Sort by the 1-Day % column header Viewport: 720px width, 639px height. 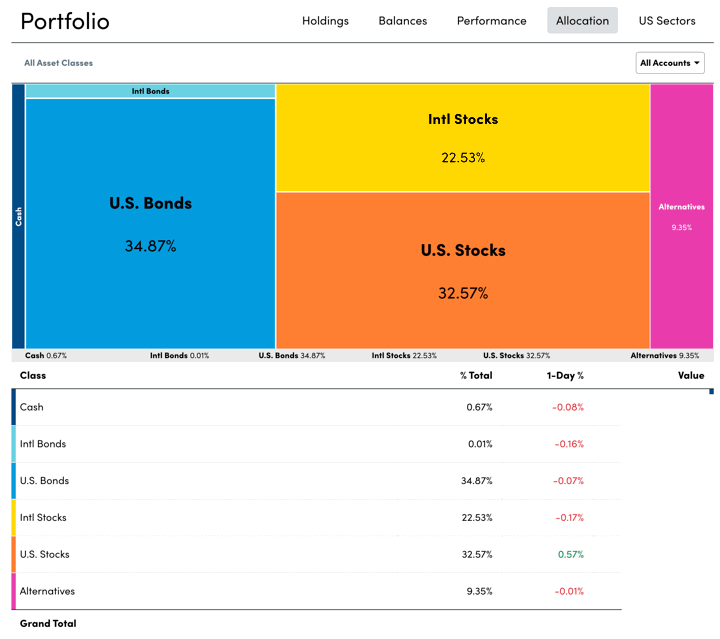[x=565, y=375]
